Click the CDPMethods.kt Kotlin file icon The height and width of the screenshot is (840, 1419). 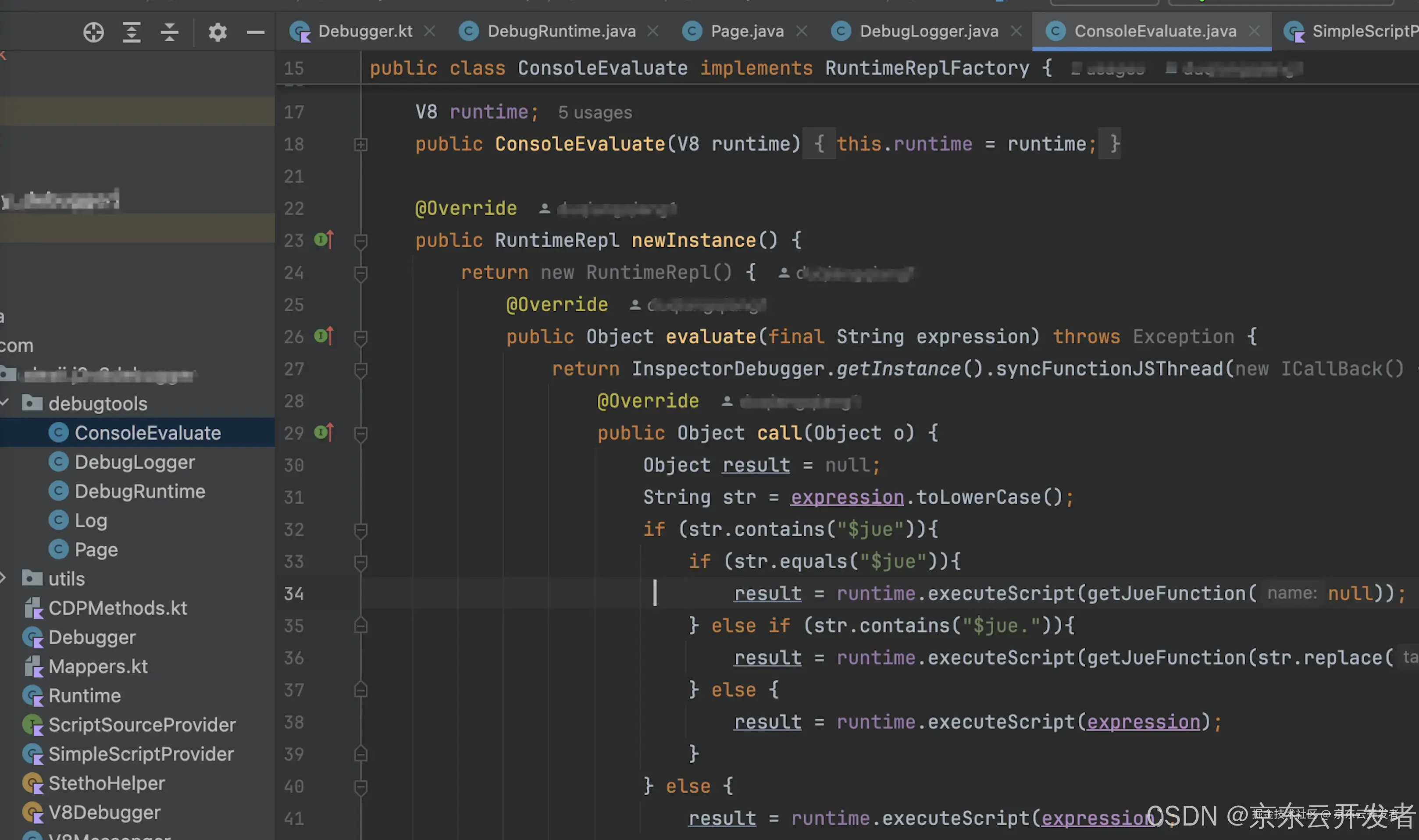pyautogui.click(x=33, y=608)
